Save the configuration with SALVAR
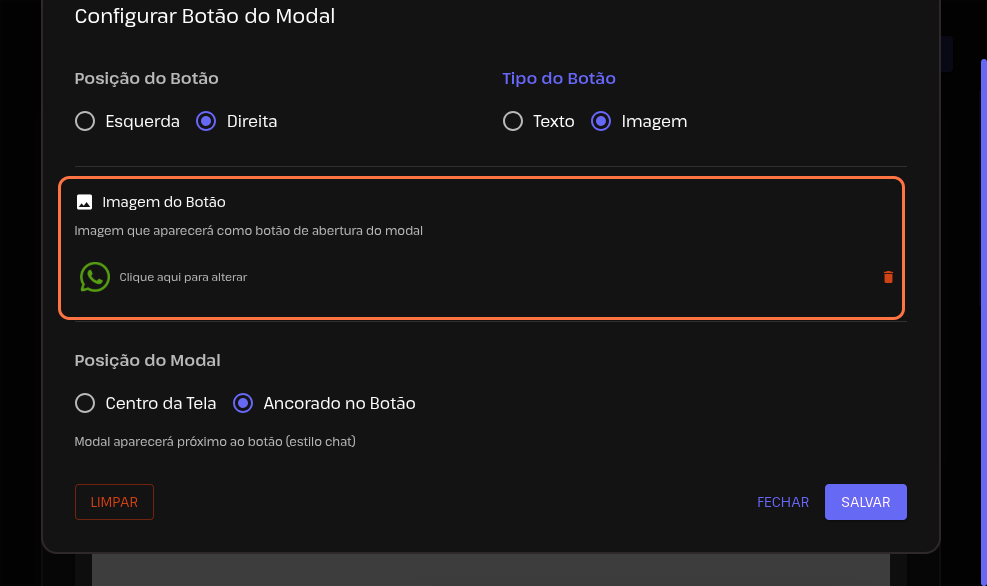 click(865, 502)
